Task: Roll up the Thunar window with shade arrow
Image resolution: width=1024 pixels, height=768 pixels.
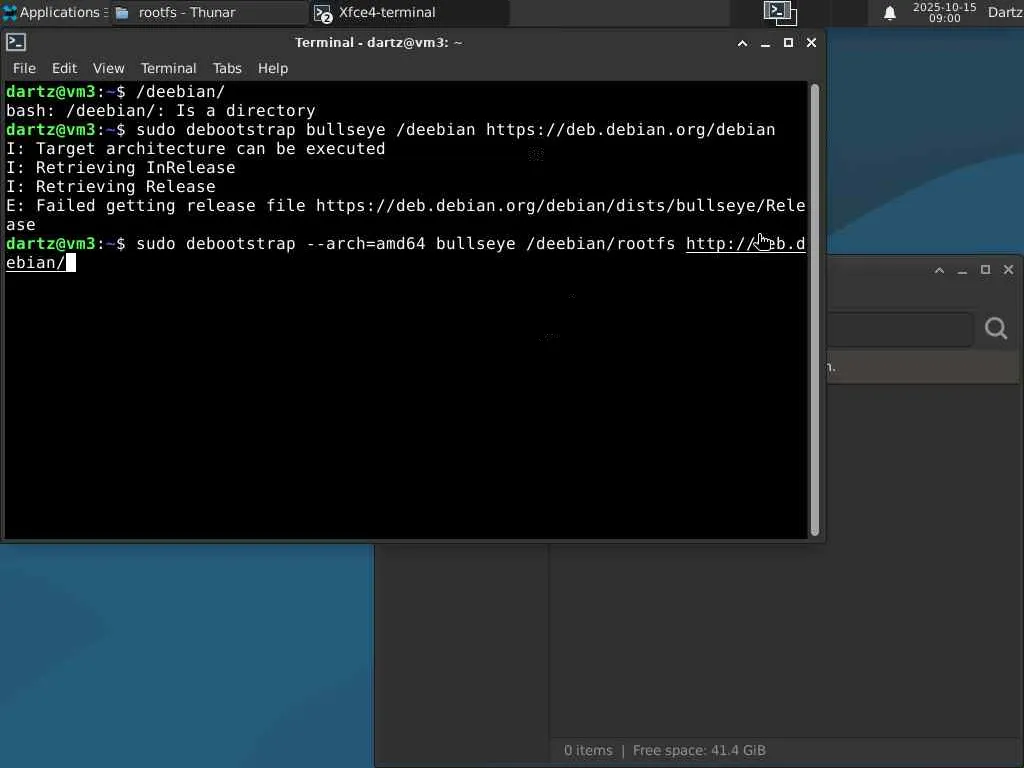Action: tap(939, 270)
